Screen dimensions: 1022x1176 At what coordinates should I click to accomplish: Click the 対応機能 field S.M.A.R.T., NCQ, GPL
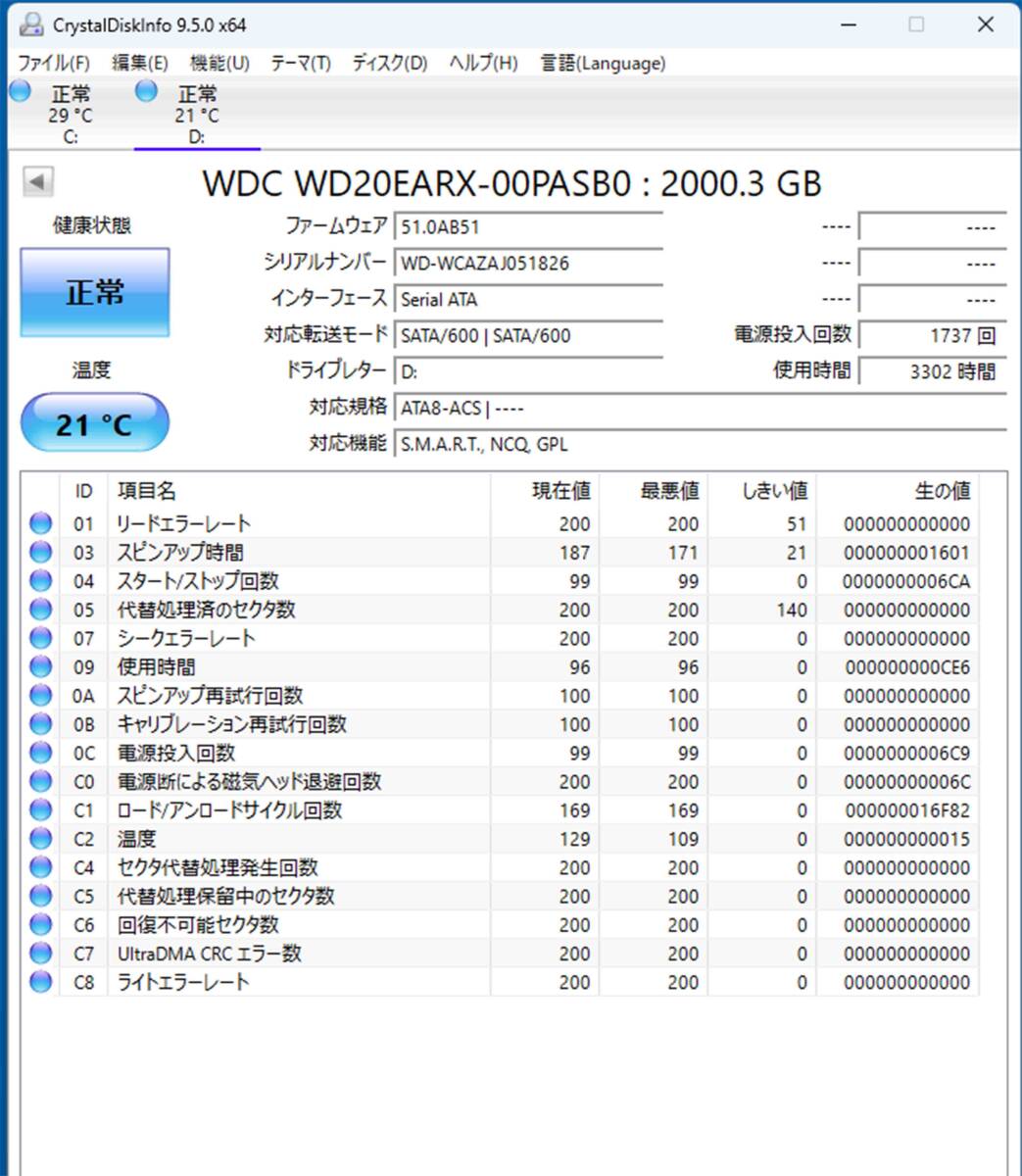click(x=700, y=444)
